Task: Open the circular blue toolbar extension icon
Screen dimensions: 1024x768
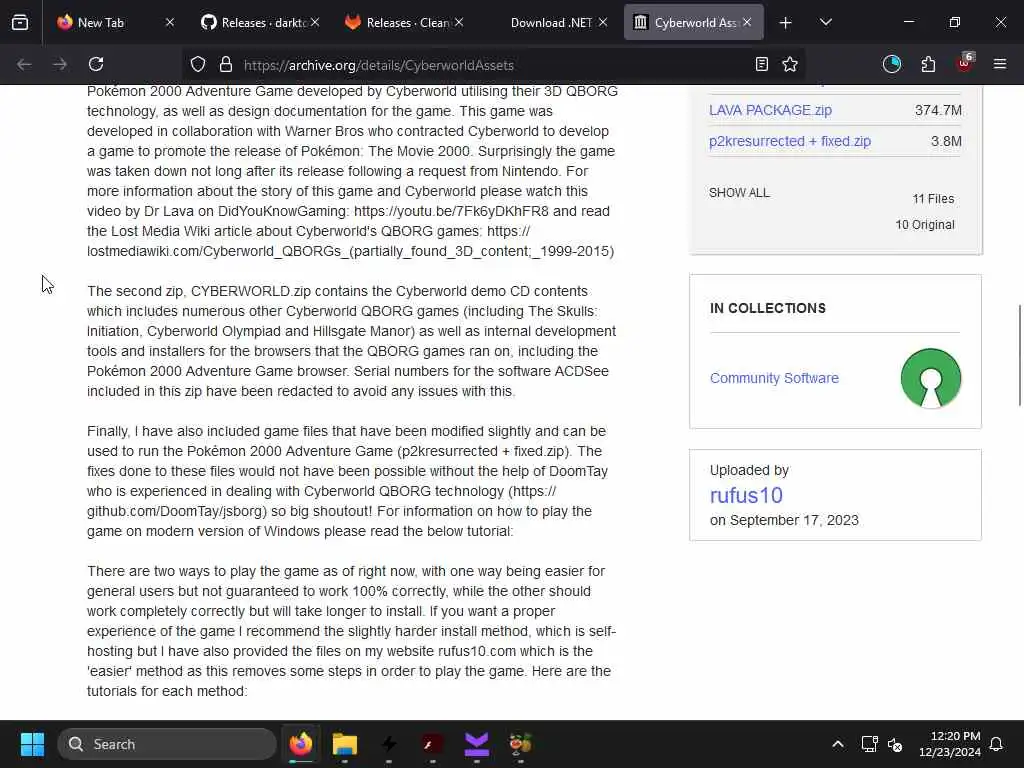Action: click(x=891, y=64)
